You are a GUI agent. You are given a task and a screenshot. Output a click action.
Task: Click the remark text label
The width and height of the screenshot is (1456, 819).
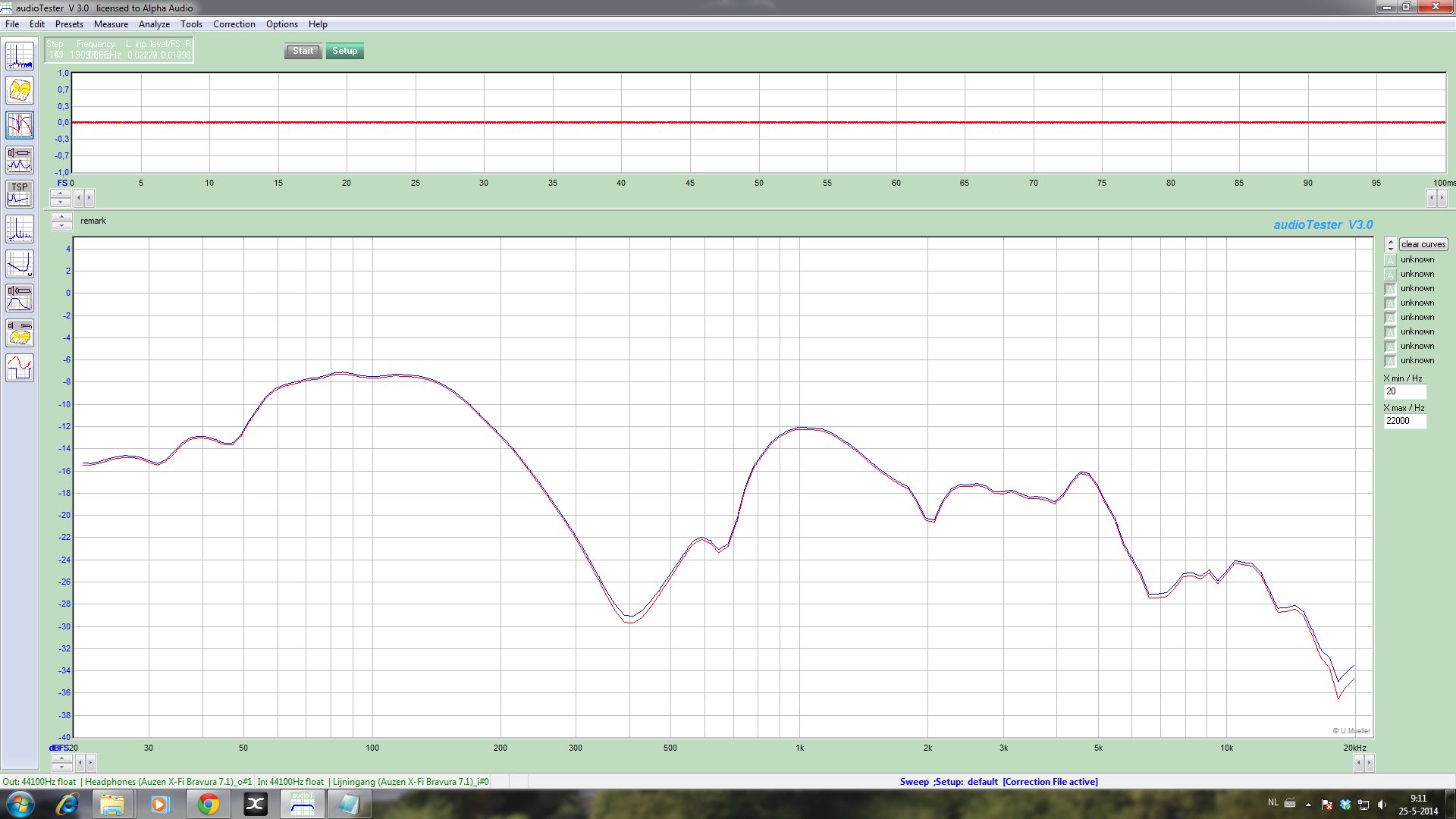93,221
